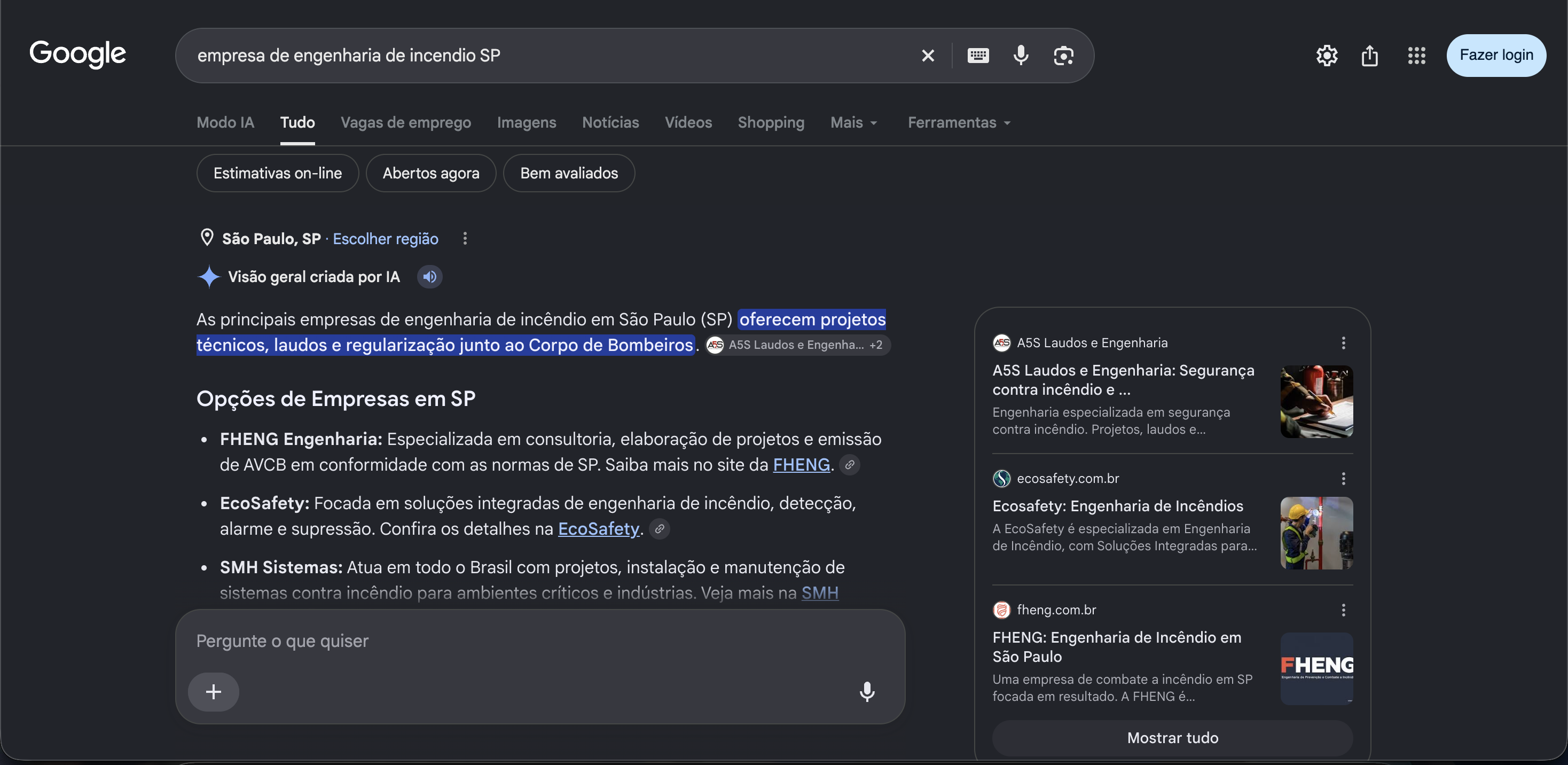Expand the Mais dropdown
The height and width of the screenshot is (765, 1568).
coord(854,122)
